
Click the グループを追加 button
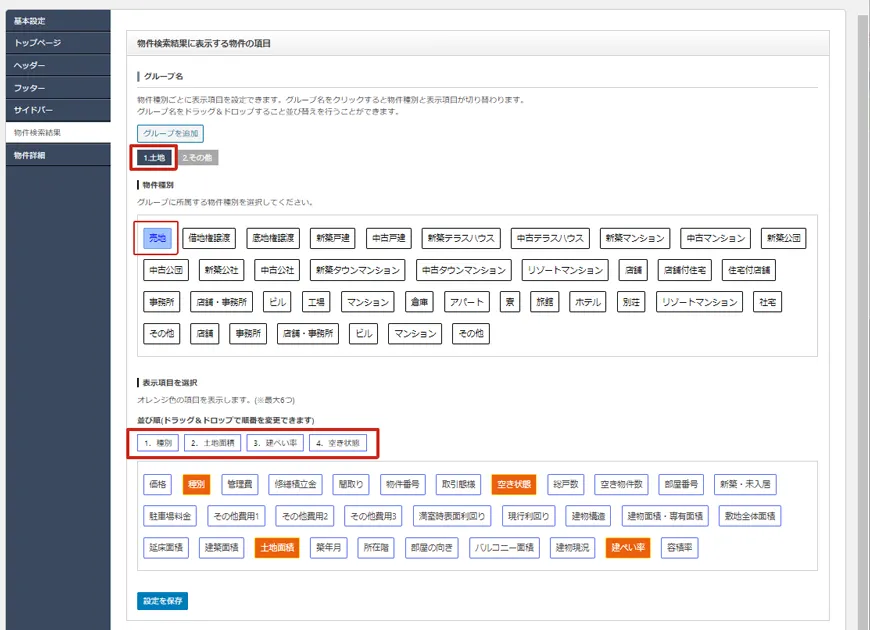(x=170, y=133)
